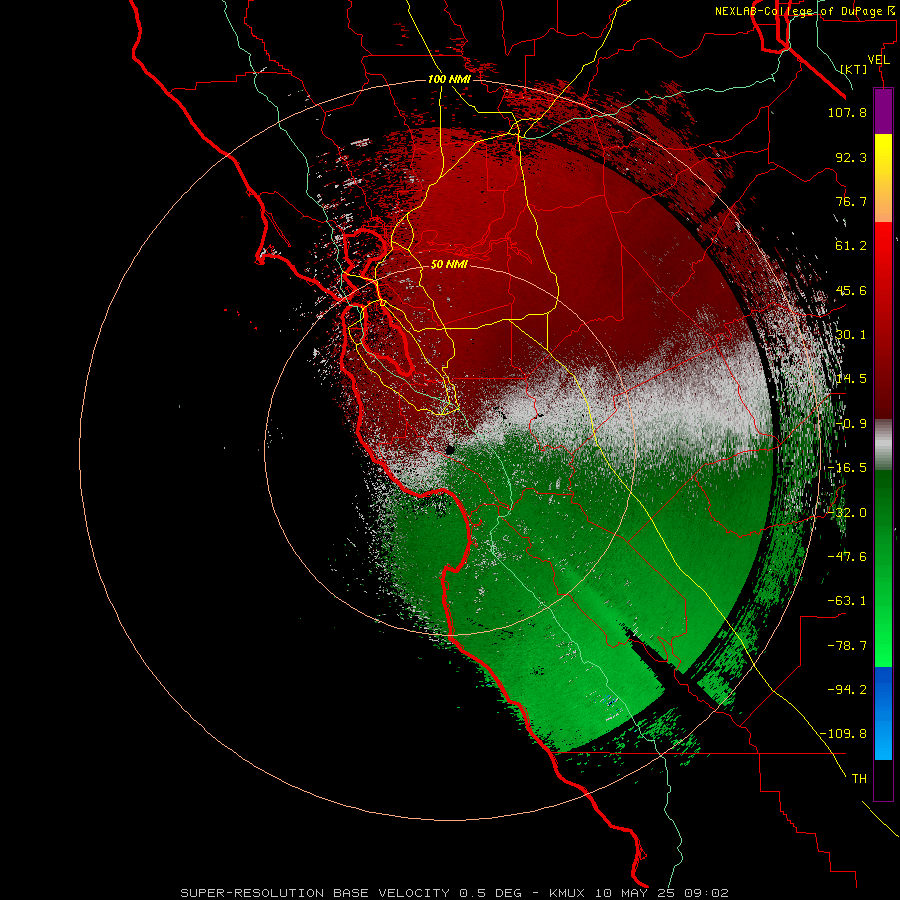Select the 107.8 scale value
Screen dimensions: 900x900
click(x=847, y=112)
